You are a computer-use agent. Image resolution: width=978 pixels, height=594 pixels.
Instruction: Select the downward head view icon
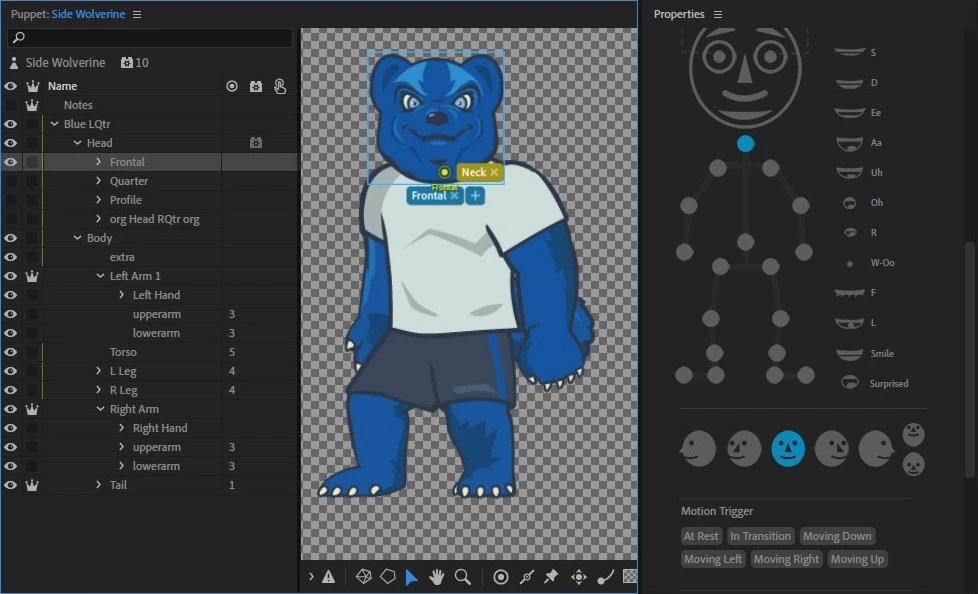tap(913, 464)
